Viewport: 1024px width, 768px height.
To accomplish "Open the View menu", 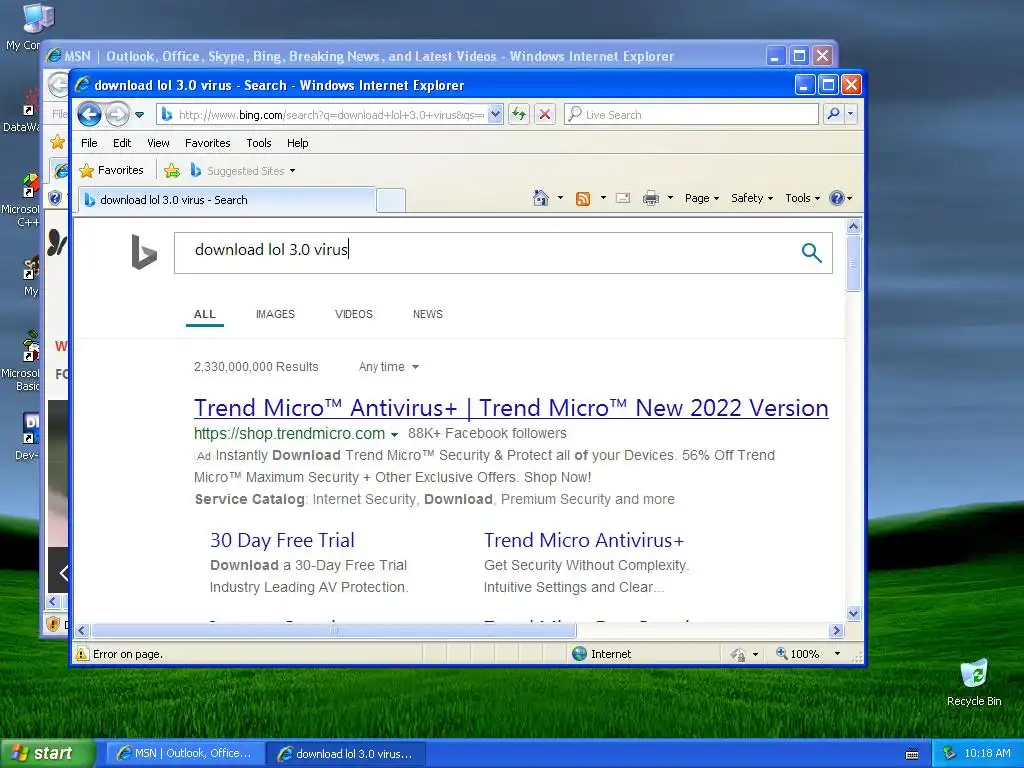I will pyautogui.click(x=158, y=143).
